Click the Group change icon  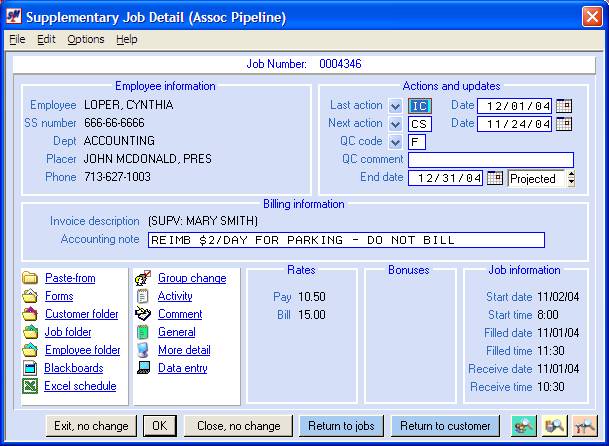click(x=143, y=278)
